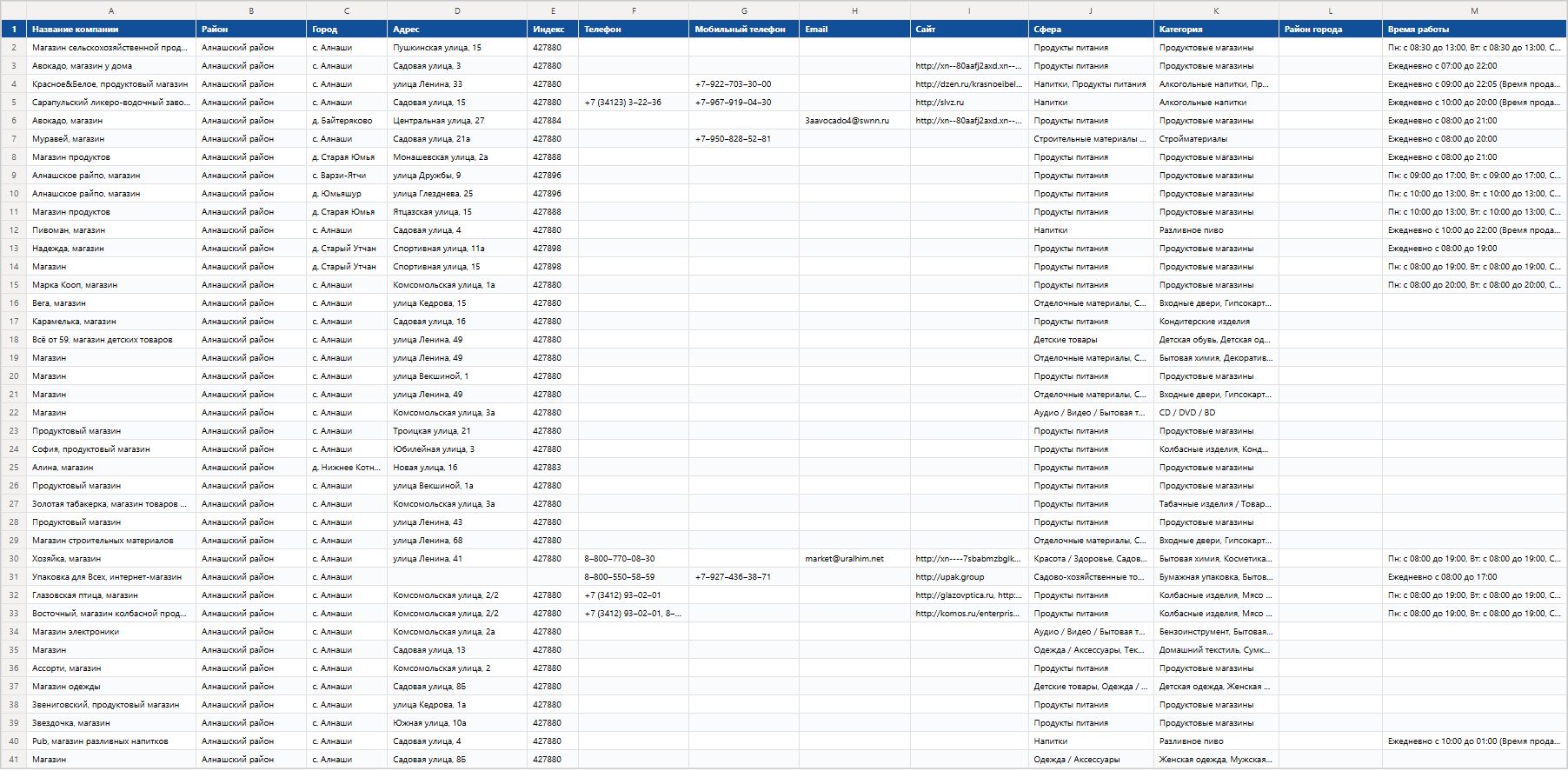Click the 'София, продуктовый магазин' cell
Image resolution: width=1568 pixels, height=784 pixels.
click(x=111, y=449)
